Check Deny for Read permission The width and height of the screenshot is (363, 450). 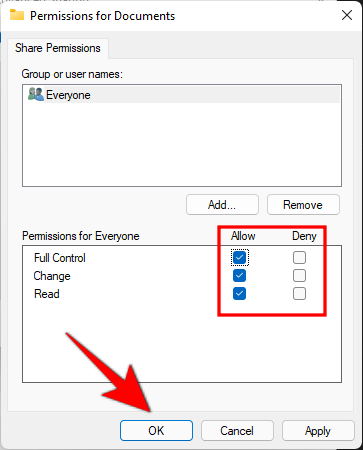299,293
